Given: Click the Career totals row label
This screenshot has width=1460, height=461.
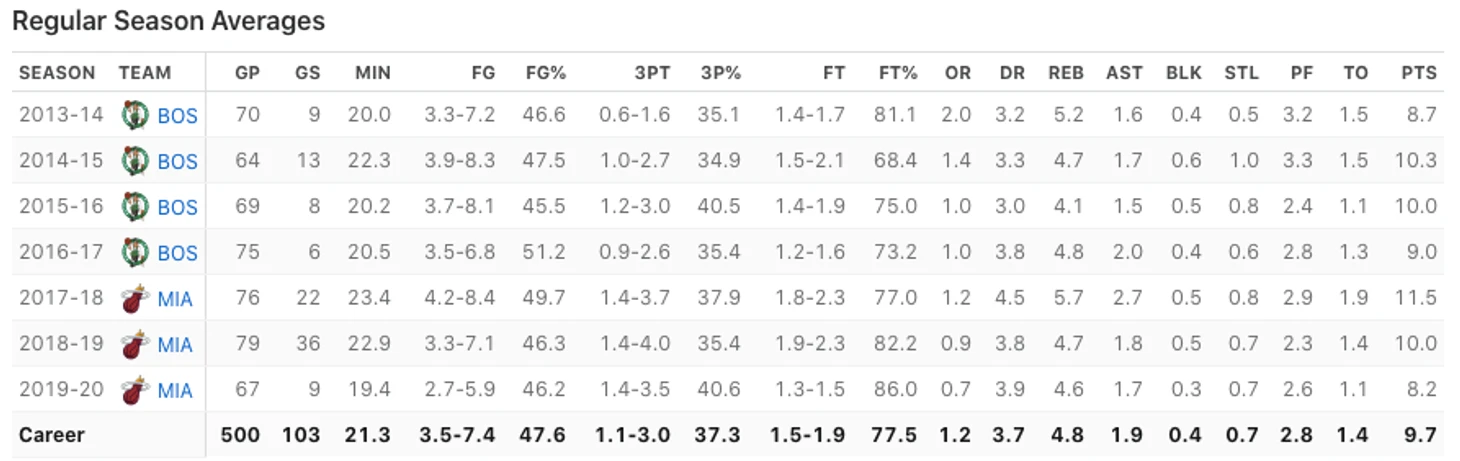Looking at the screenshot, I should coord(52,435).
